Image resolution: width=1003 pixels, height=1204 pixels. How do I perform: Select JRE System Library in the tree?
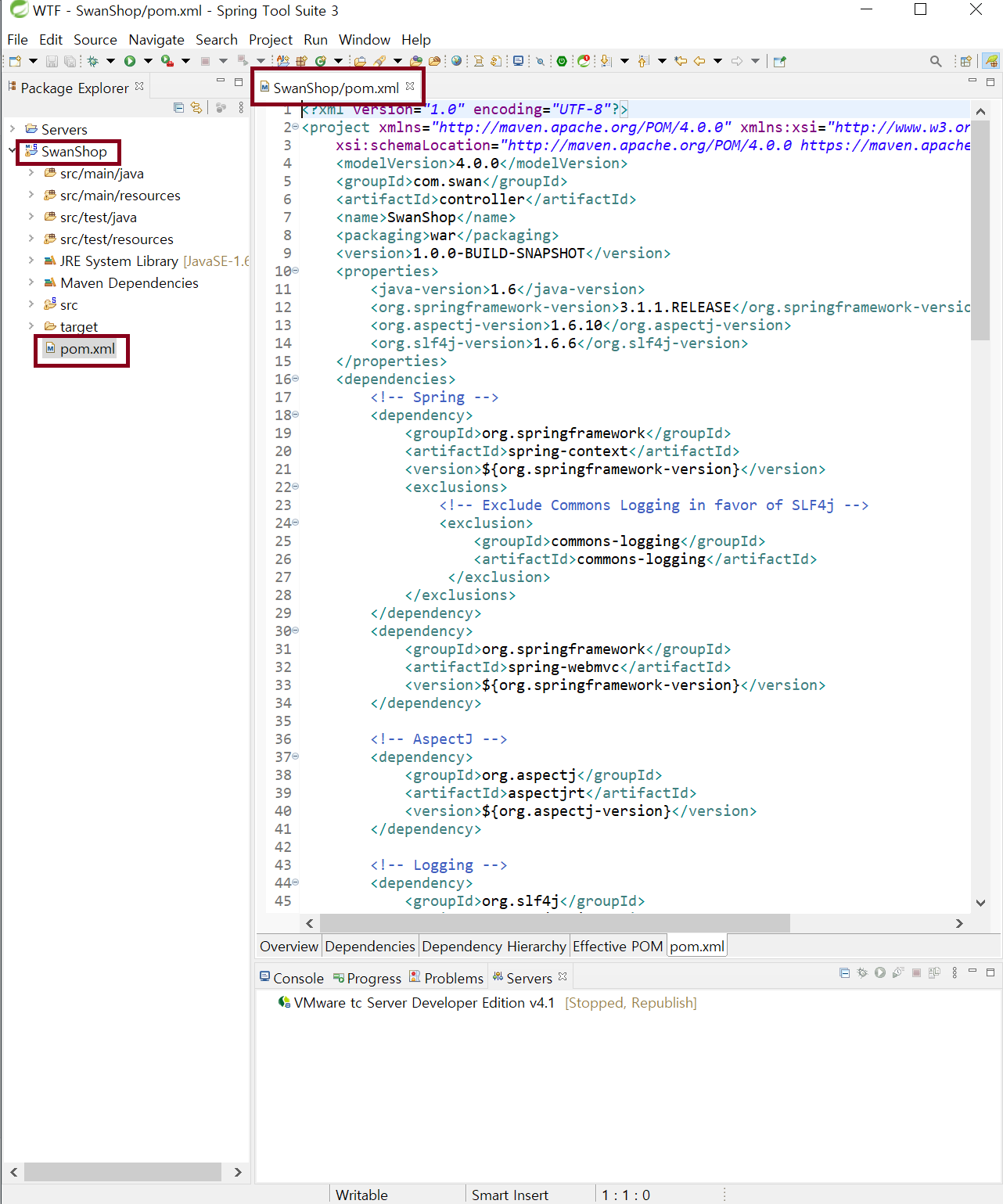click(147, 261)
